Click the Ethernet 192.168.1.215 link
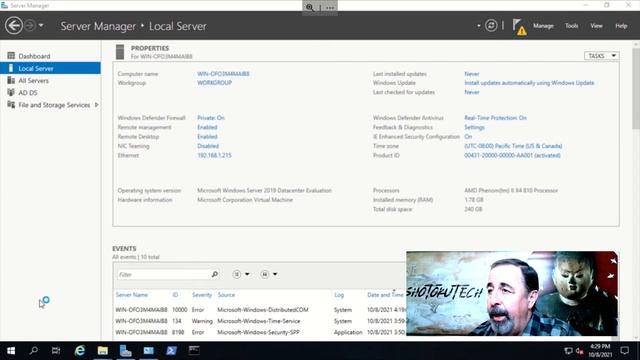Image resolution: width=640 pixels, height=360 pixels. coord(214,156)
